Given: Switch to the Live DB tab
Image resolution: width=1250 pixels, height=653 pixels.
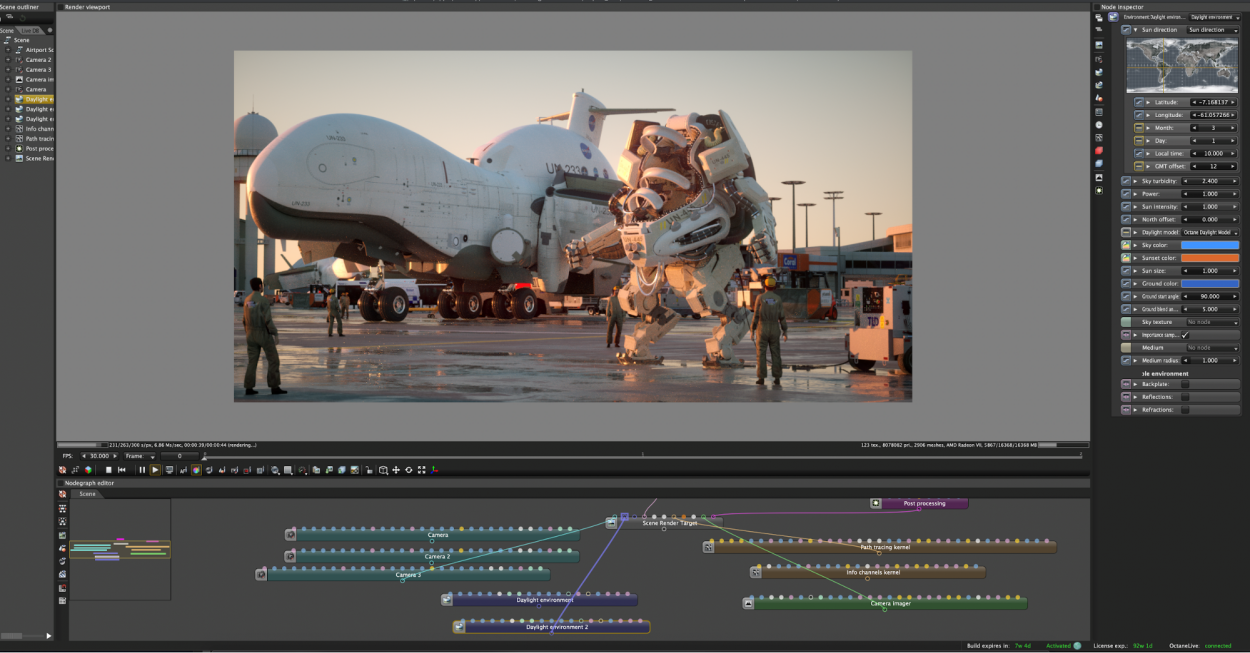Looking at the screenshot, I should pos(30,31).
